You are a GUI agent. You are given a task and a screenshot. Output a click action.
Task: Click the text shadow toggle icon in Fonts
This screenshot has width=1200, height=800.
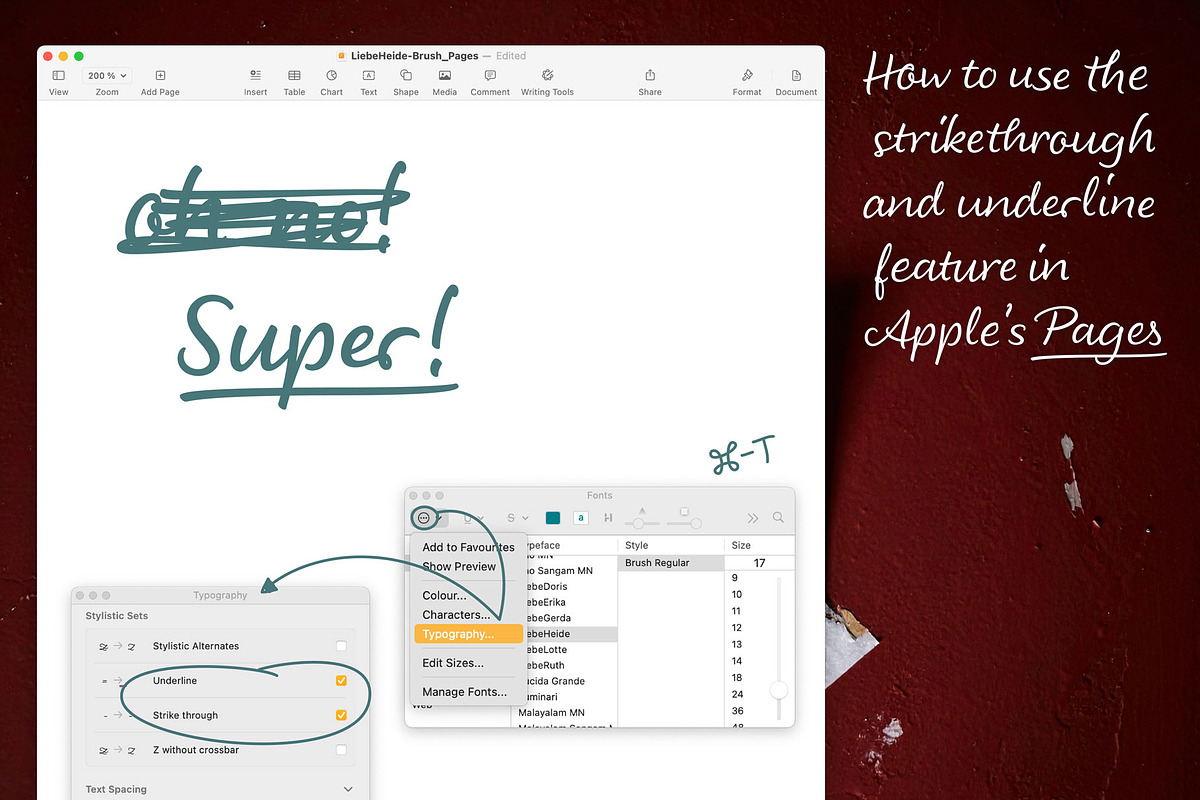coord(608,518)
